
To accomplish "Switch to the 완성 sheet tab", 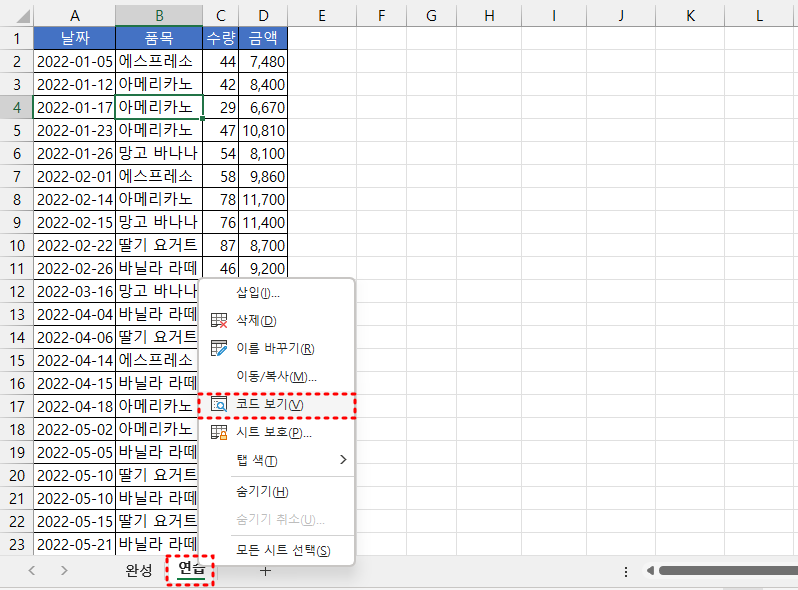I will (x=139, y=570).
